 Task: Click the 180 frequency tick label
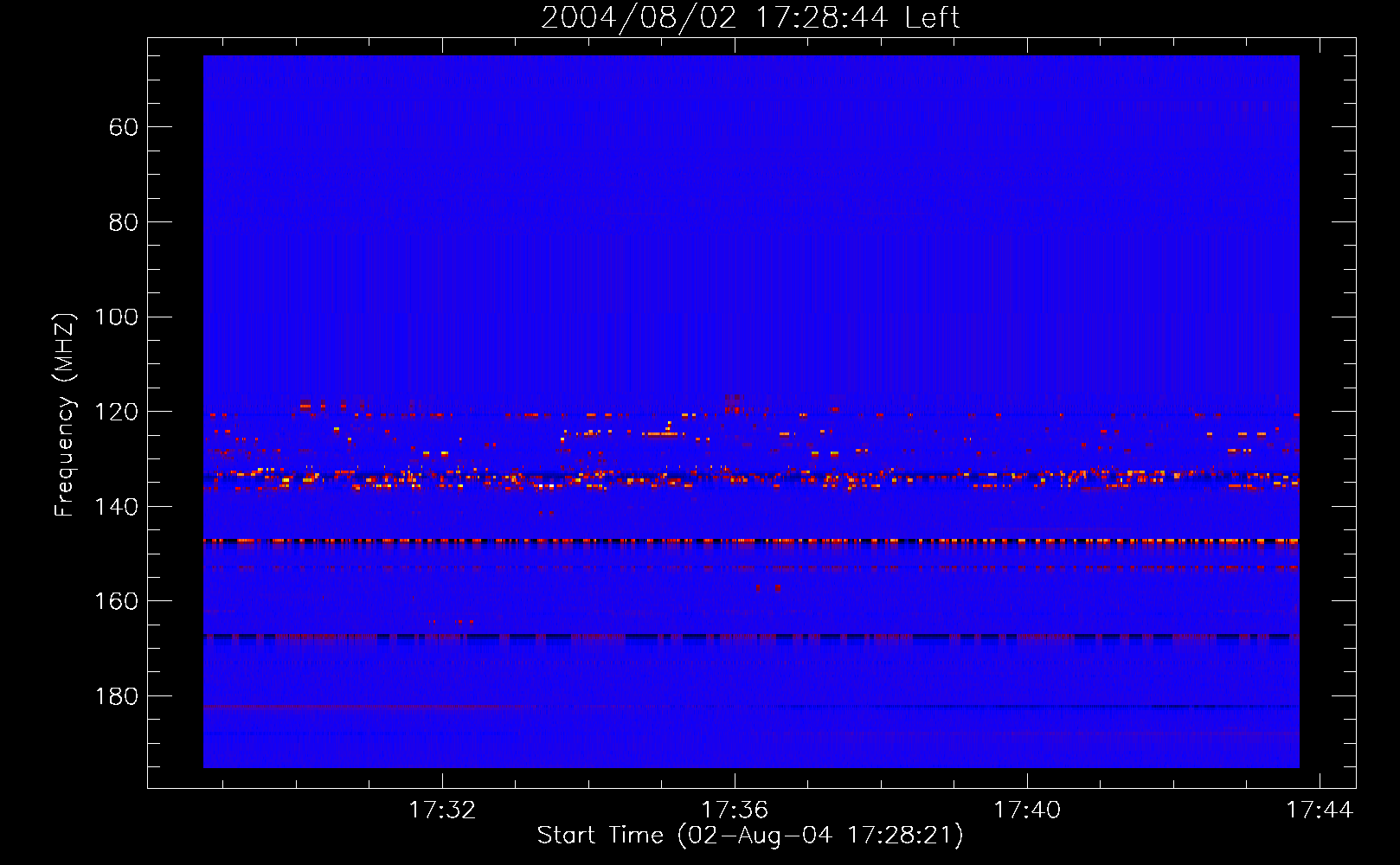[x=116, y=697]
